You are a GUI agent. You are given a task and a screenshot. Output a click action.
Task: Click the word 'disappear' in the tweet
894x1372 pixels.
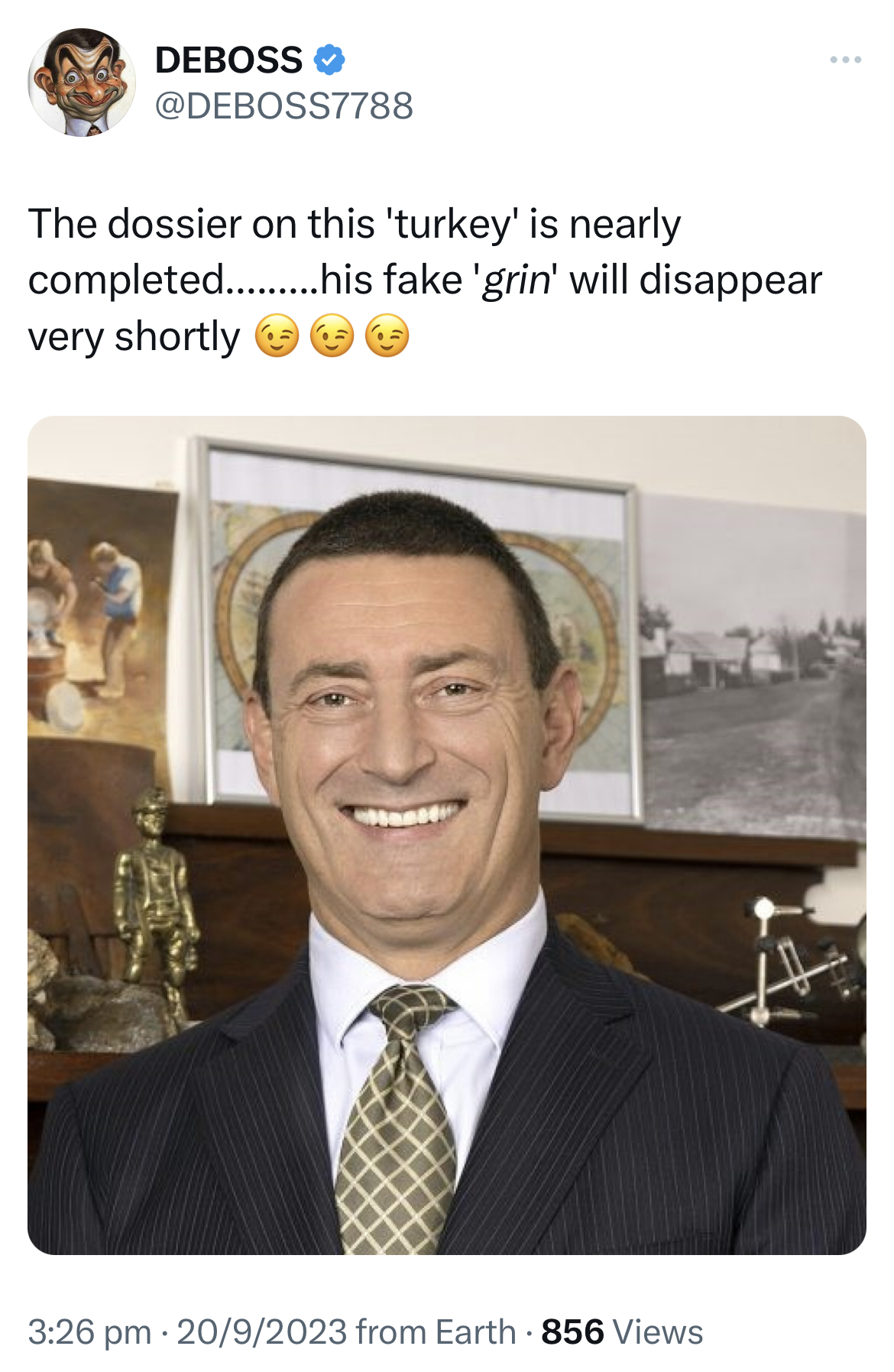click(x=730, y=281)
